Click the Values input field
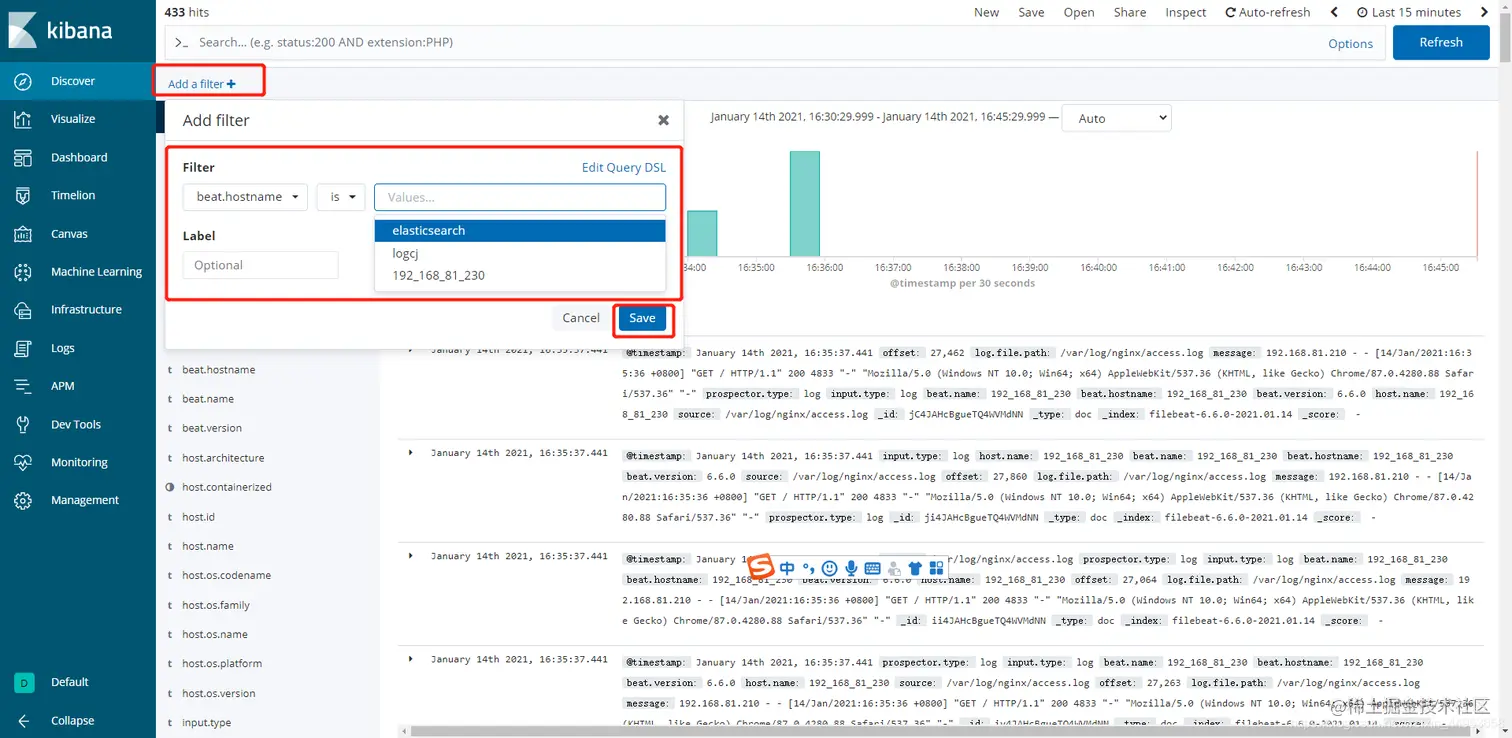 tap(520, 197)
